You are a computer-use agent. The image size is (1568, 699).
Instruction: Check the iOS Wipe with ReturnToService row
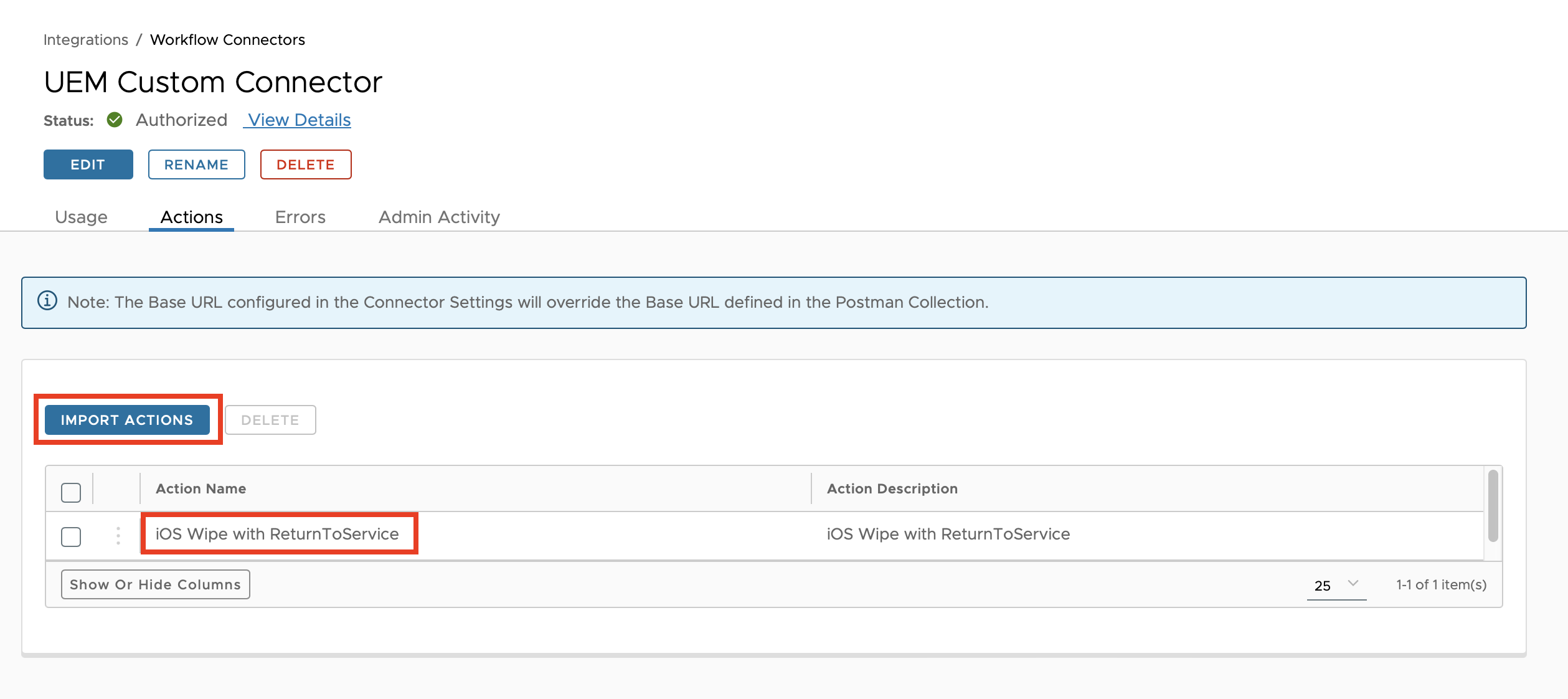(x=71, y=536)
